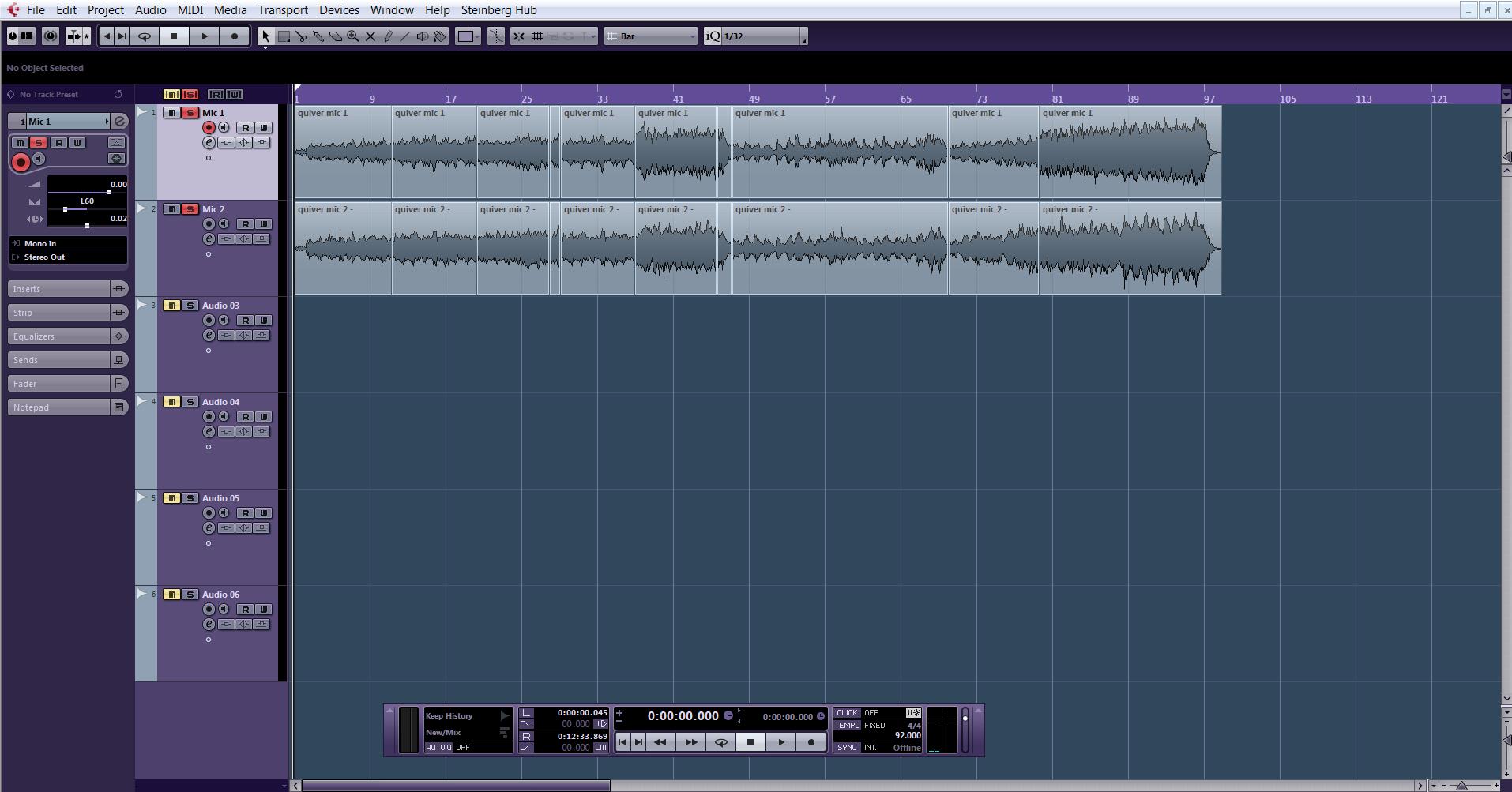Open the MIDI menu

190,10
